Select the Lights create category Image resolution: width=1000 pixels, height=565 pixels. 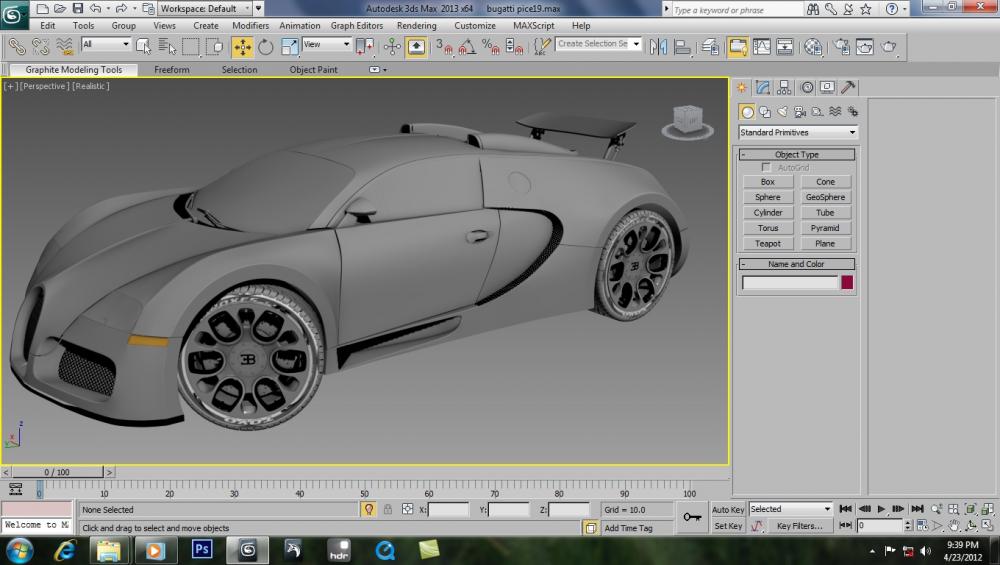[782, 112]
